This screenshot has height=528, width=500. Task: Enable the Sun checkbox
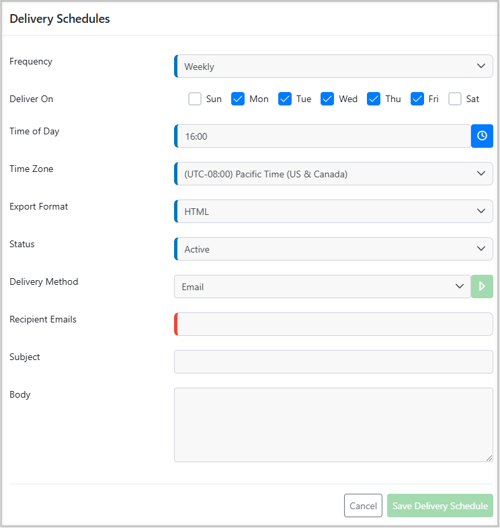[x=195, y=99]
